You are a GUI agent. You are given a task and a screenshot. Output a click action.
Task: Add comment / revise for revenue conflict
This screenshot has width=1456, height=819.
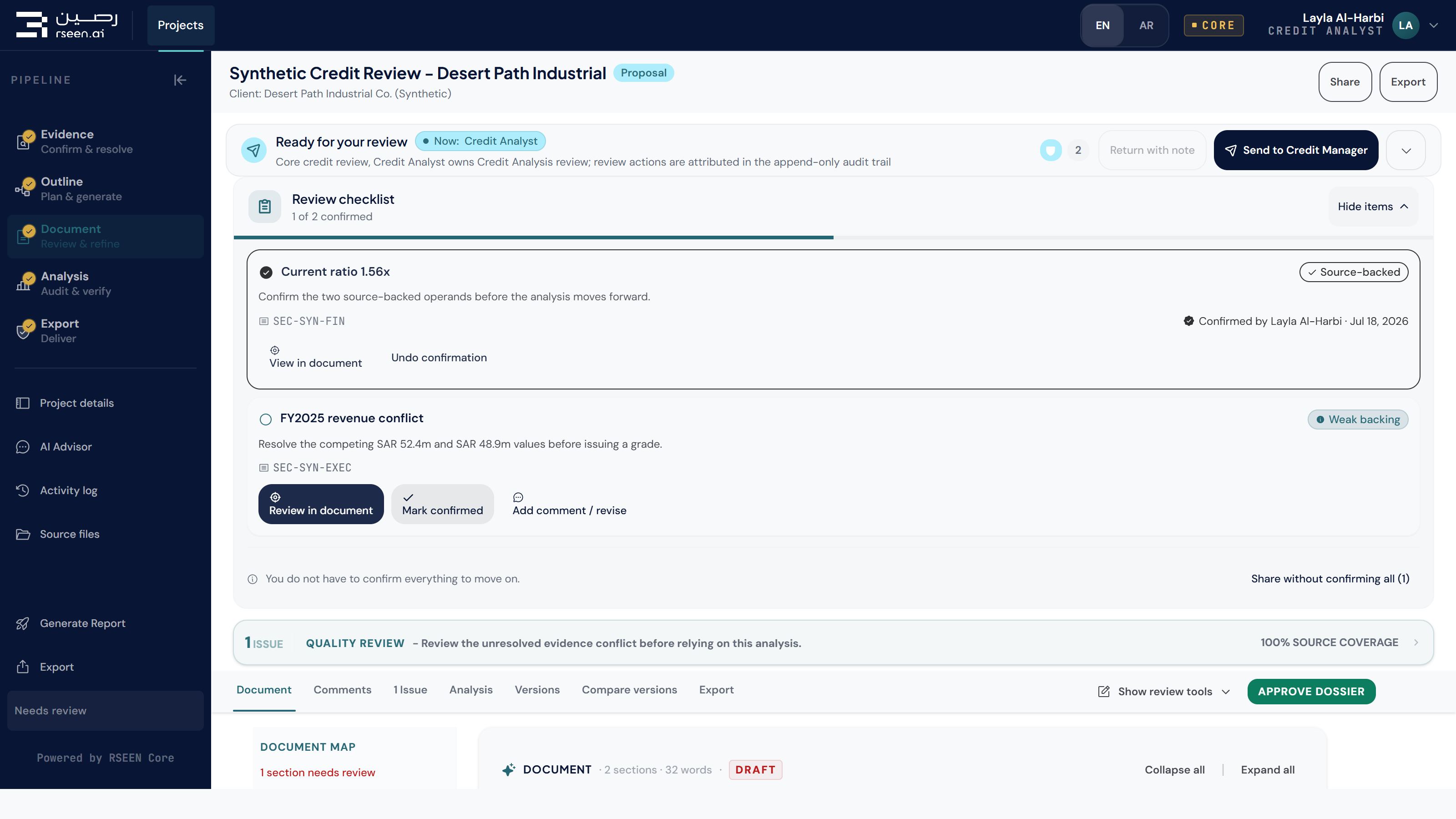click(569, 504)
